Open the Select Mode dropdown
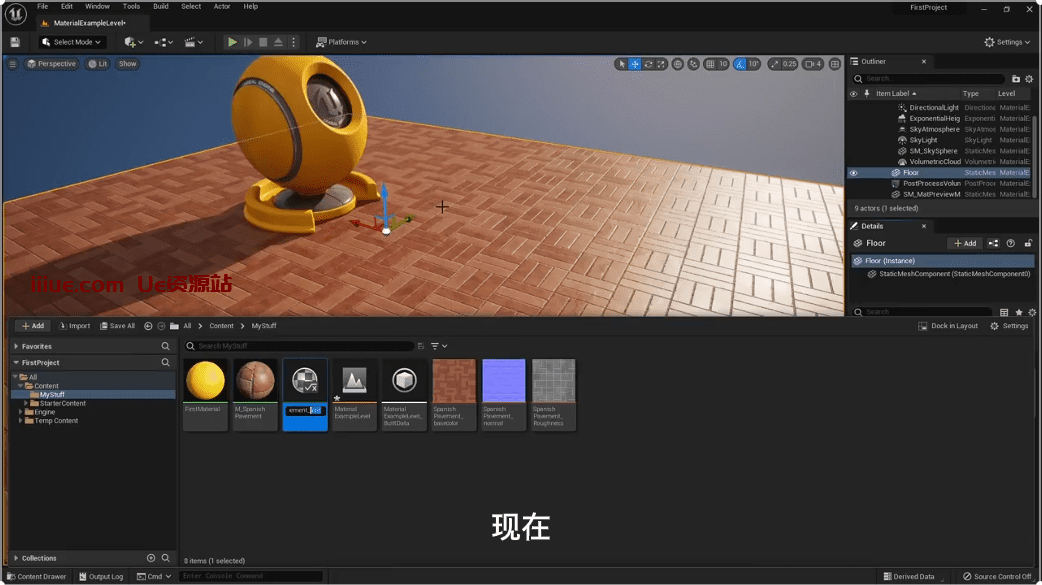1042x585 pixels. click(72, 42)
